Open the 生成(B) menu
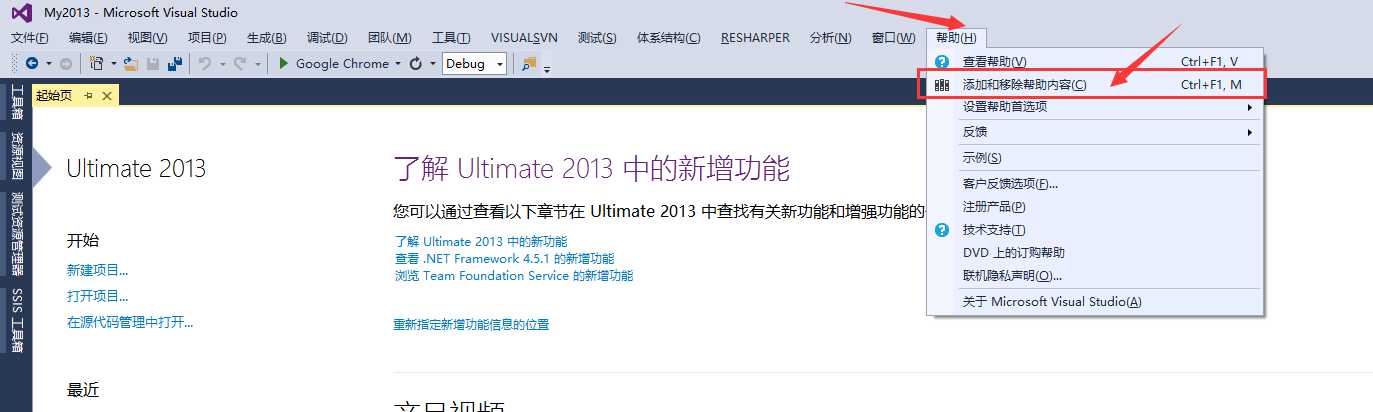1373x412 pixels. click(267, 38)
